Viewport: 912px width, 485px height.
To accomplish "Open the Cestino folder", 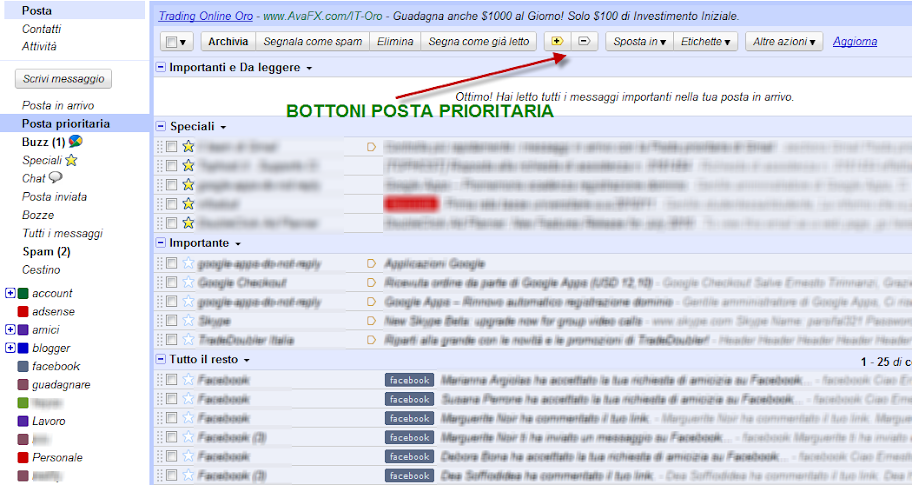I will [x=41, y=270].
